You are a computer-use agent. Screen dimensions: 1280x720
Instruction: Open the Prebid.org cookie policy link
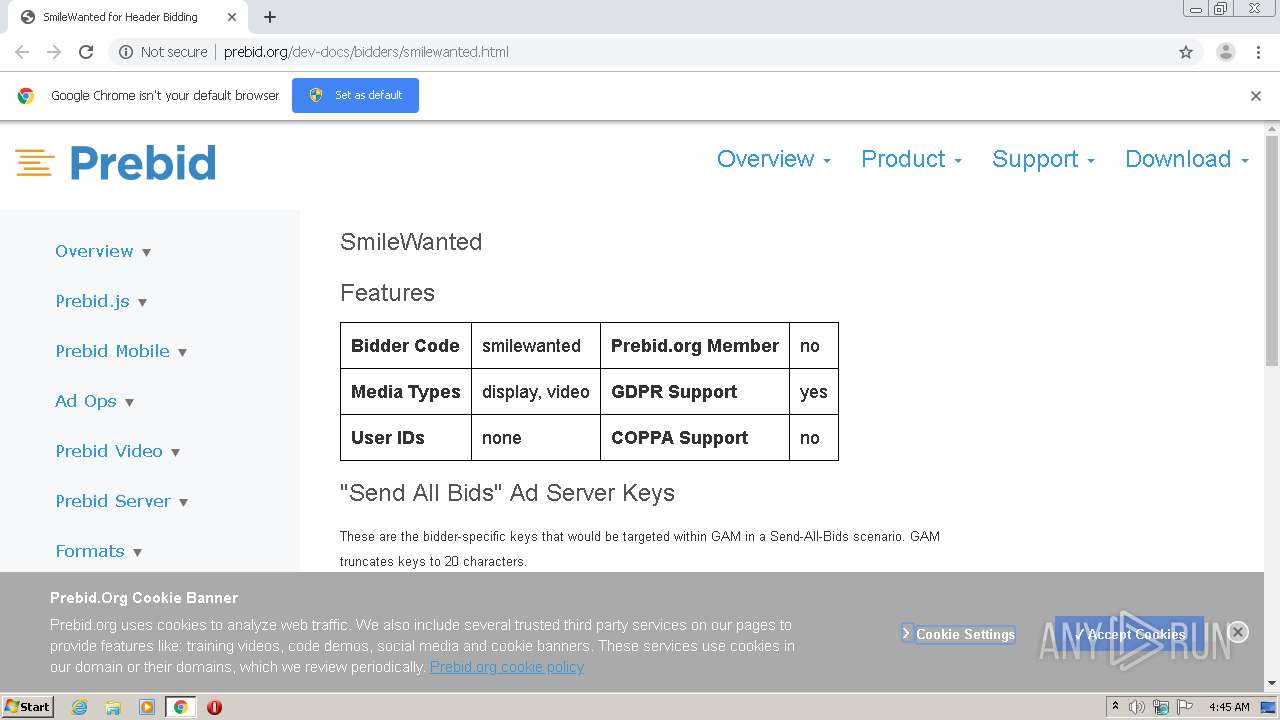pyautogui.click(x=507, y=667)
